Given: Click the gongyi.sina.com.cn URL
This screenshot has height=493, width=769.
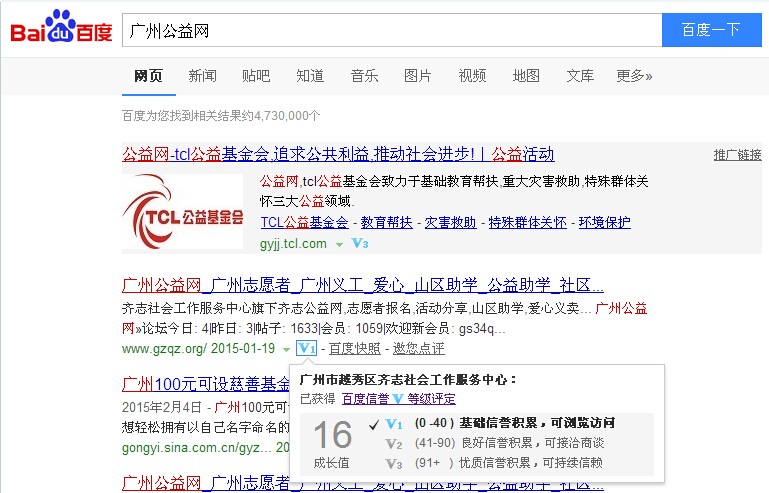Looking at the screenshot, I should tap(196, 447).
